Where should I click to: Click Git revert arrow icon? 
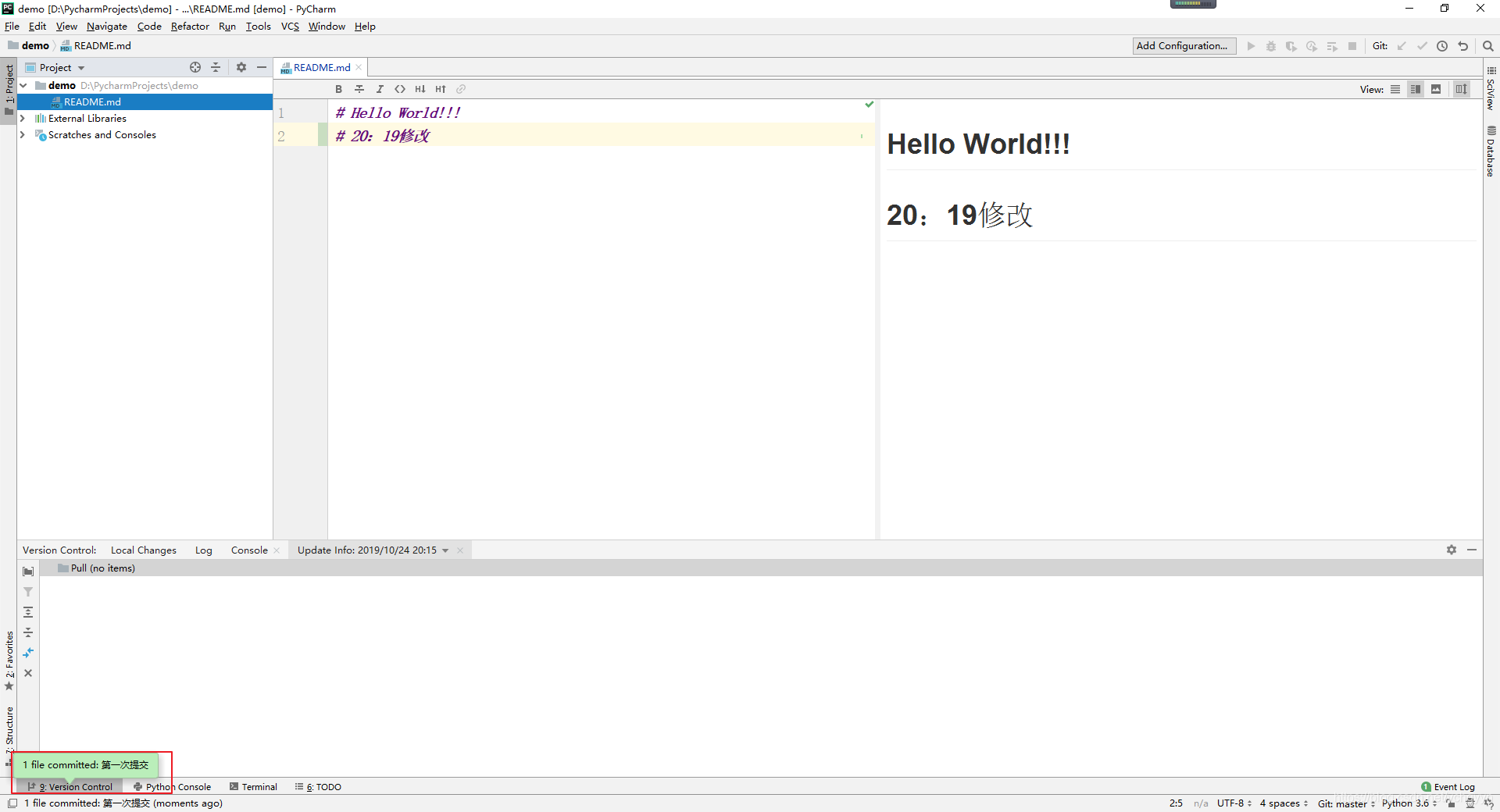[1463, 46]
